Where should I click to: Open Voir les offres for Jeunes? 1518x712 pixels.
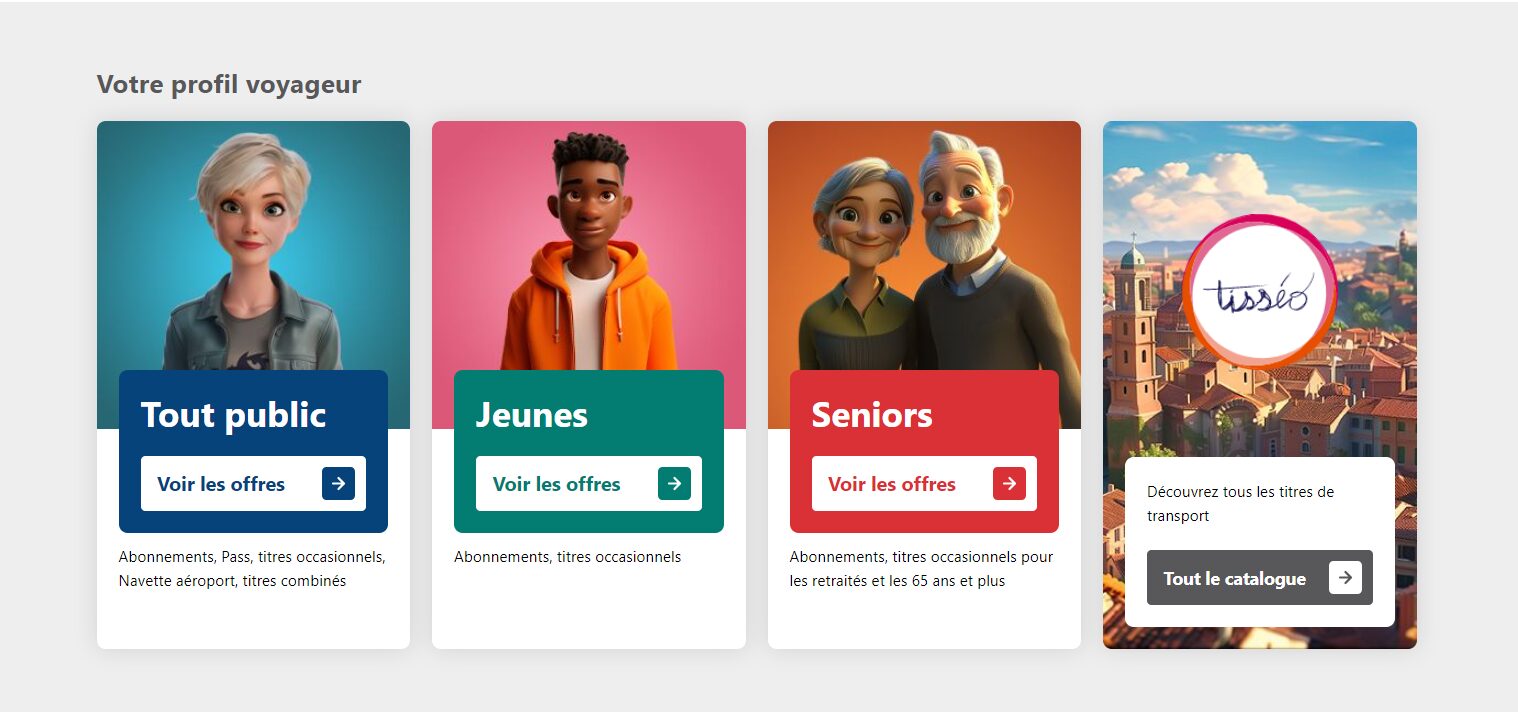pyautogui.click(x=589, y=484)
